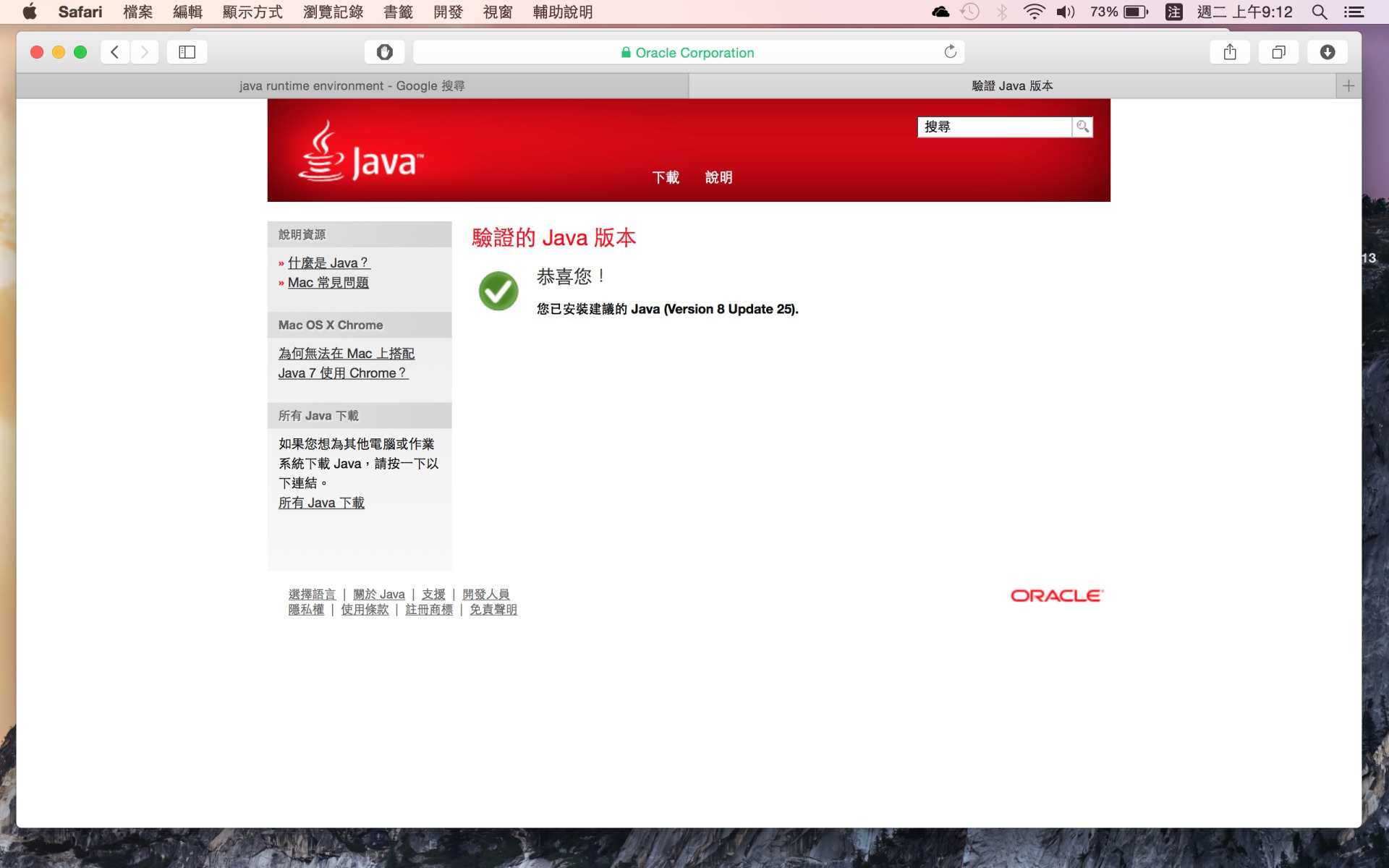This screenshot has width=1389, height=868.
Task: Select the 驗證 Java 版本 tab
Action: pyautogui.click(x=1012, y=86)
